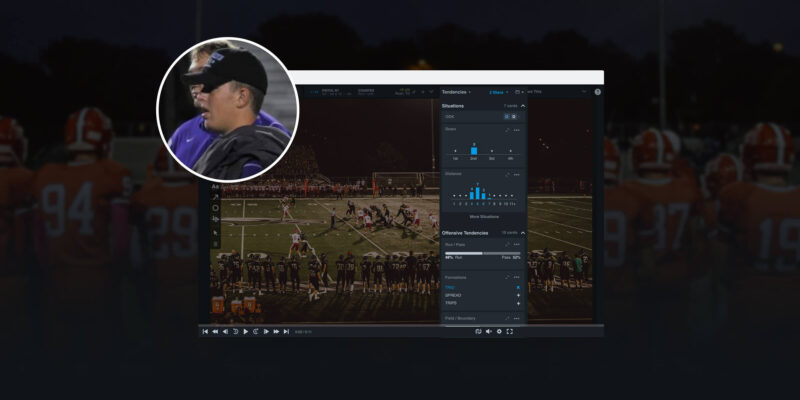The width and height of the screenshot is (800, 400).
Task: Select the circle drawing tool
Action: [215, 208]
